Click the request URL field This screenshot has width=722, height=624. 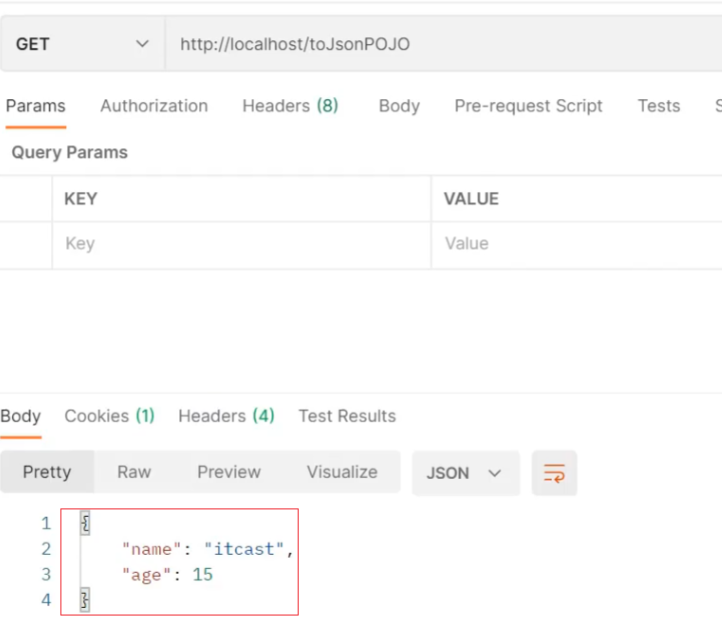click(440, 44)
